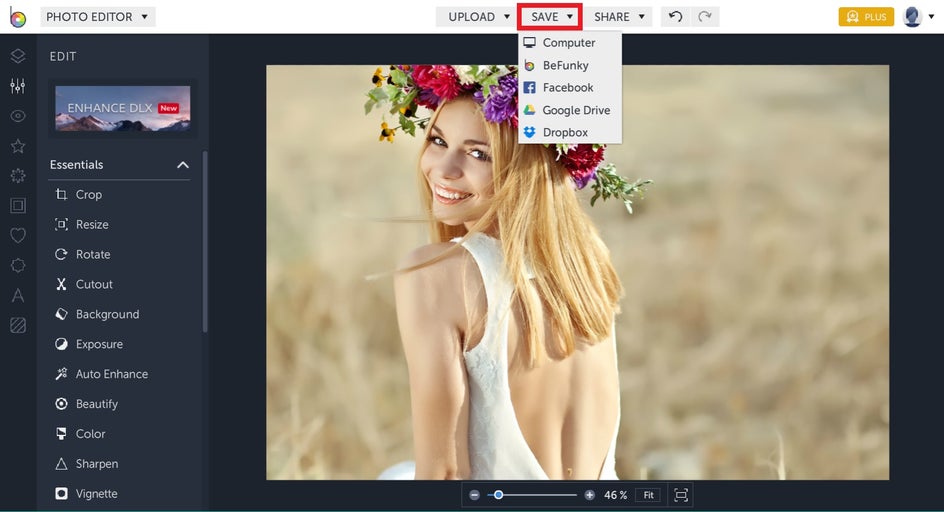Viewport: 944px width, 512px height.
Task: Open the Touch Up eye icon in sidebar
Action: (18, 116)
